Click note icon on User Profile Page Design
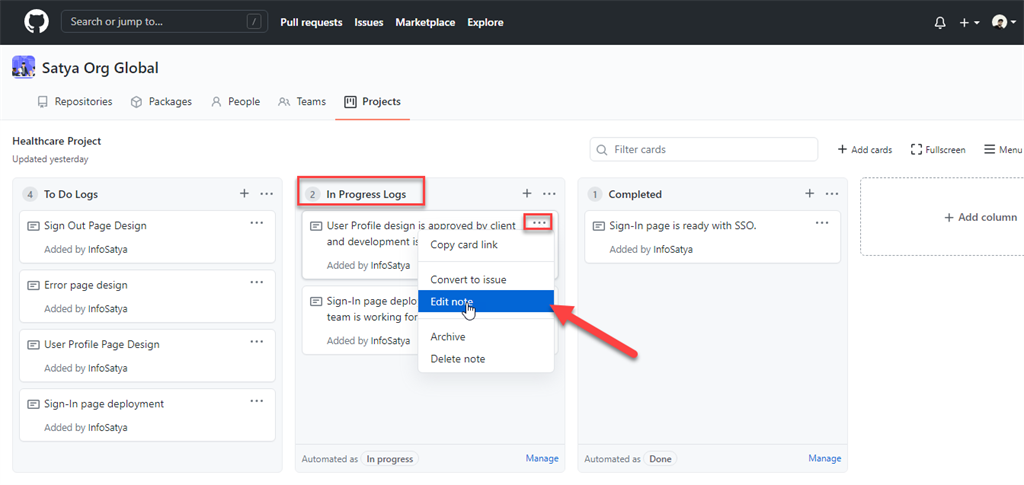1024x485 pixels. [33, 345]
